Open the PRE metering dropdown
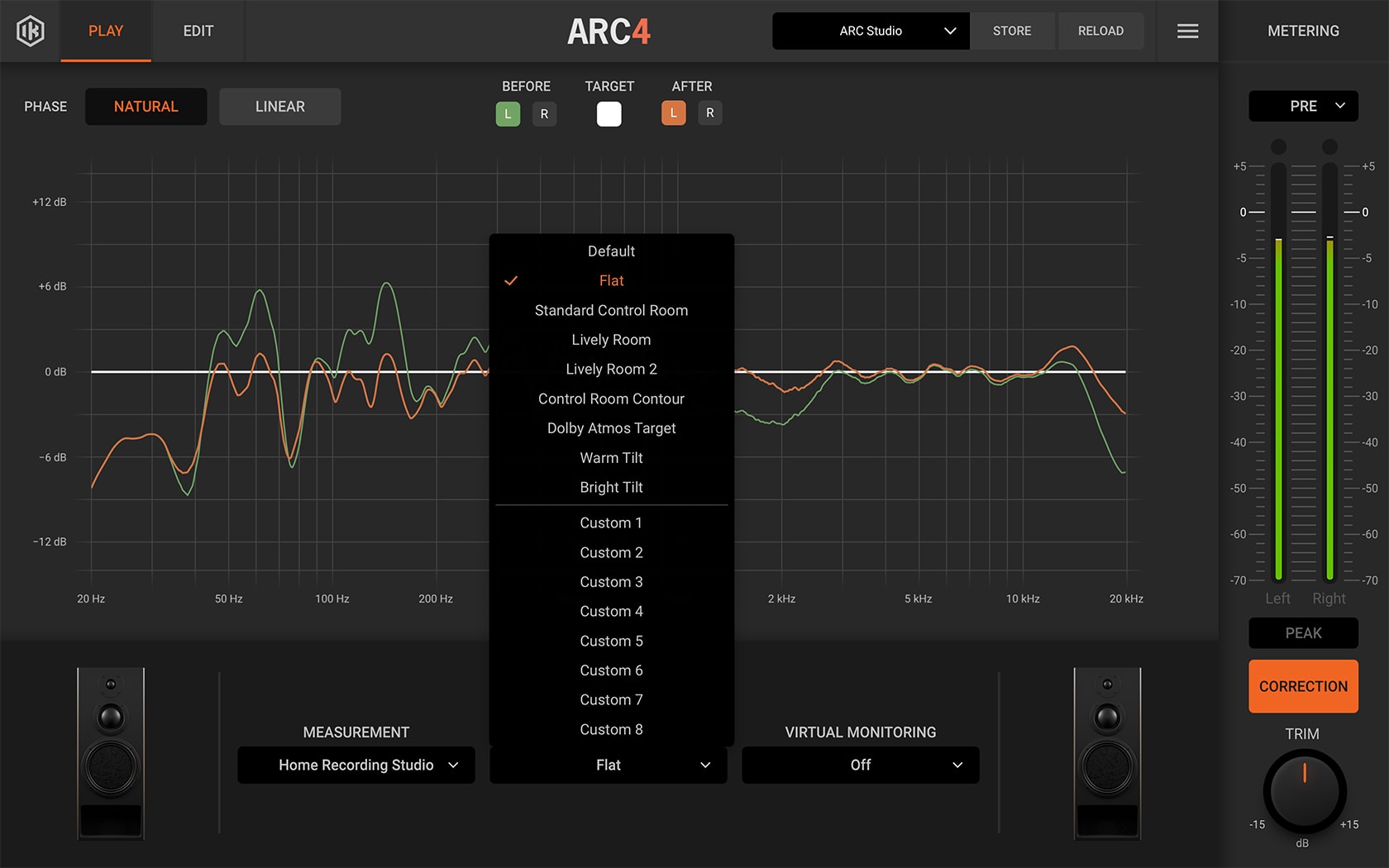 1303,106
